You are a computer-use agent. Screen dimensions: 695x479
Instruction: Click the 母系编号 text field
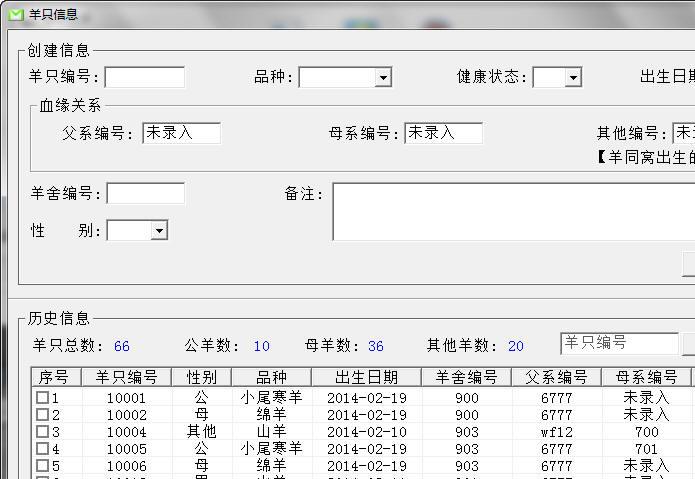443,133
